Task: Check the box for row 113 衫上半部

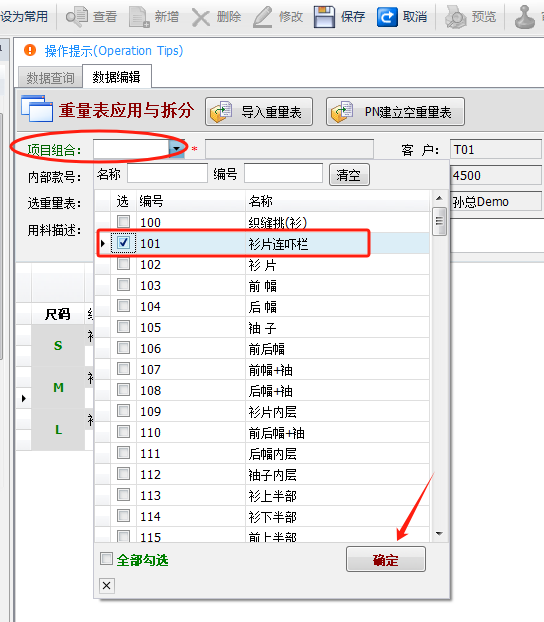Action: pyautogui.click(x=123, y=495)
